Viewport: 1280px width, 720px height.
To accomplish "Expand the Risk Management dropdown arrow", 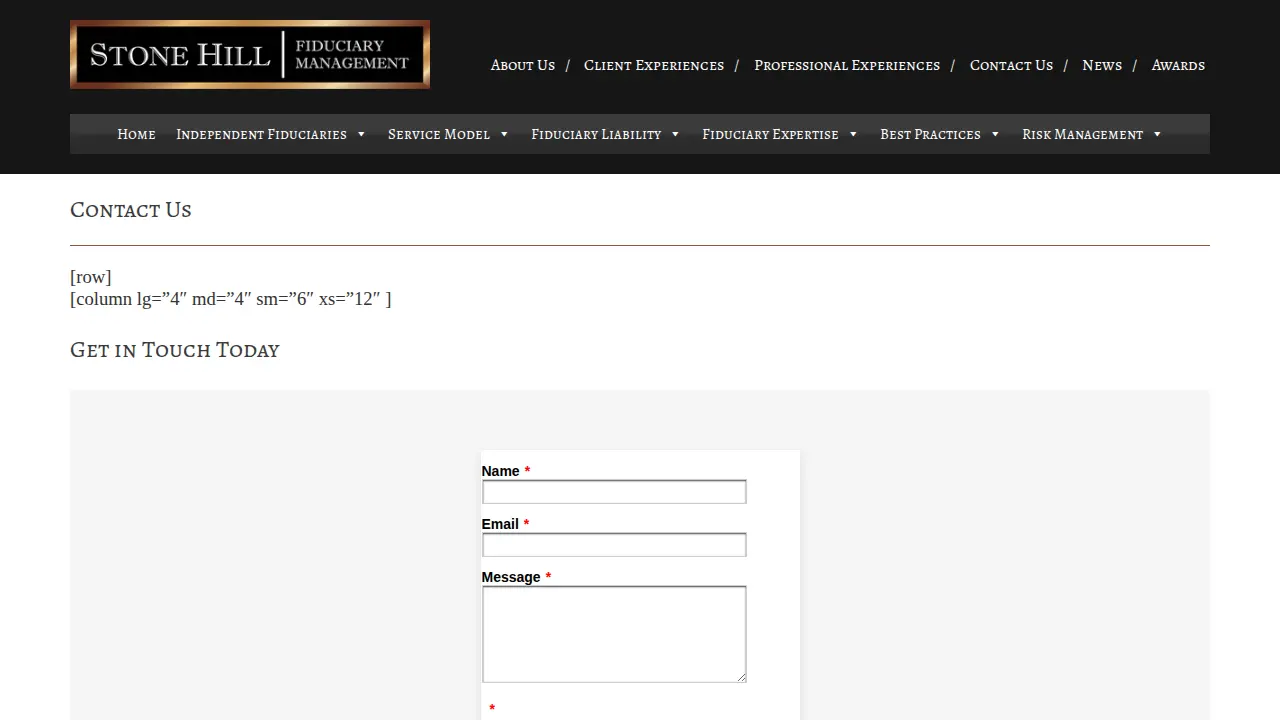I will pyautogui.click(x=1157, y=134).
